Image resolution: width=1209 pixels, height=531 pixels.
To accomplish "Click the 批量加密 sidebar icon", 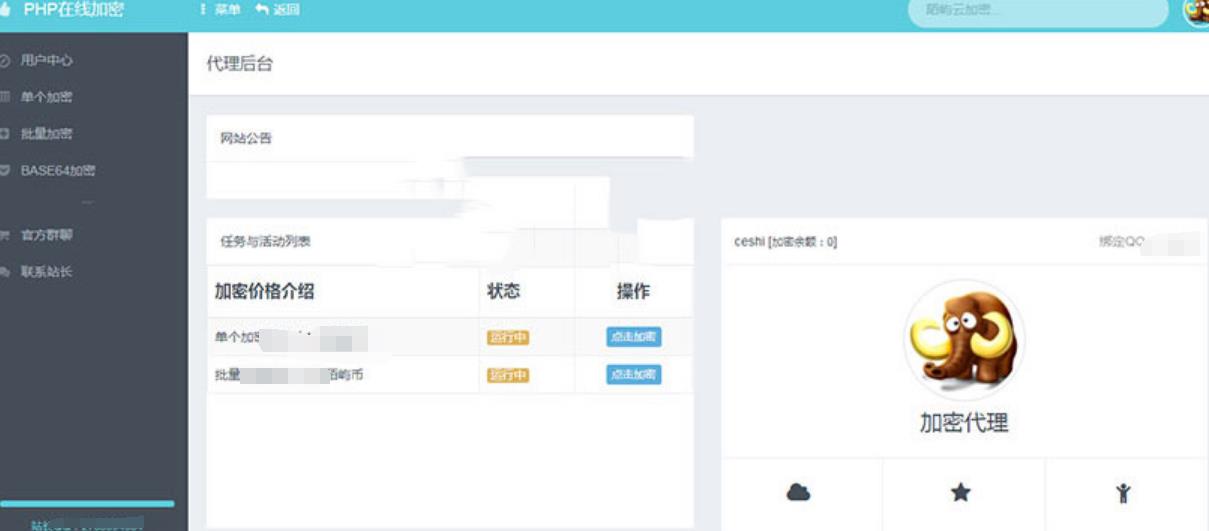I will pyautogui.click(x=5, y=134).
